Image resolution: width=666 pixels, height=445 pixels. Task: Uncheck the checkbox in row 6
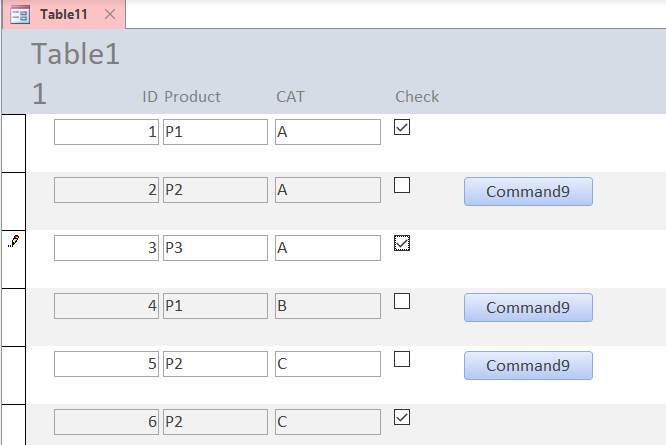(x=402, y=417)
